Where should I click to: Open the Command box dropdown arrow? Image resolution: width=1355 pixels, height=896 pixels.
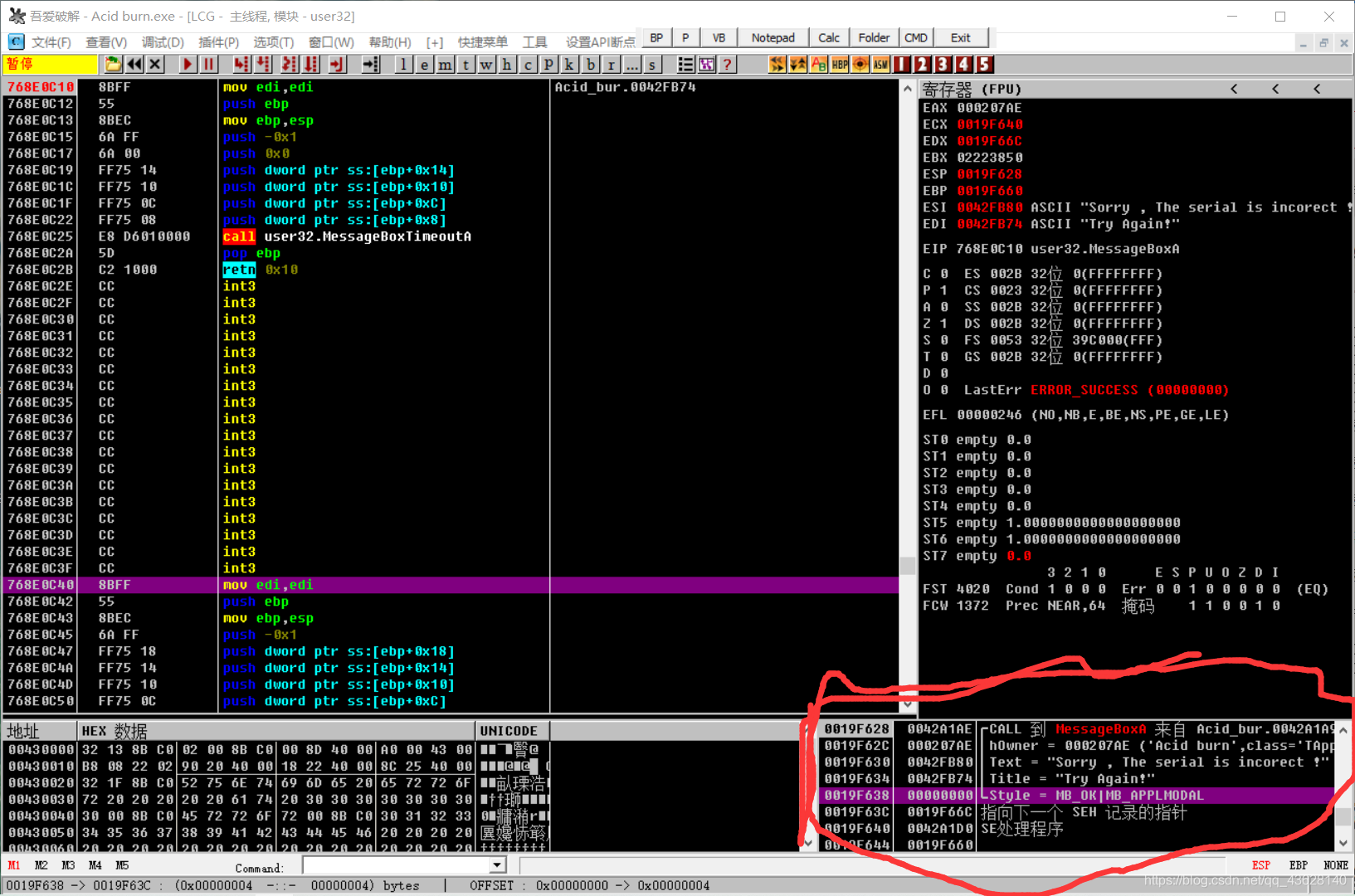click(497, 865)
